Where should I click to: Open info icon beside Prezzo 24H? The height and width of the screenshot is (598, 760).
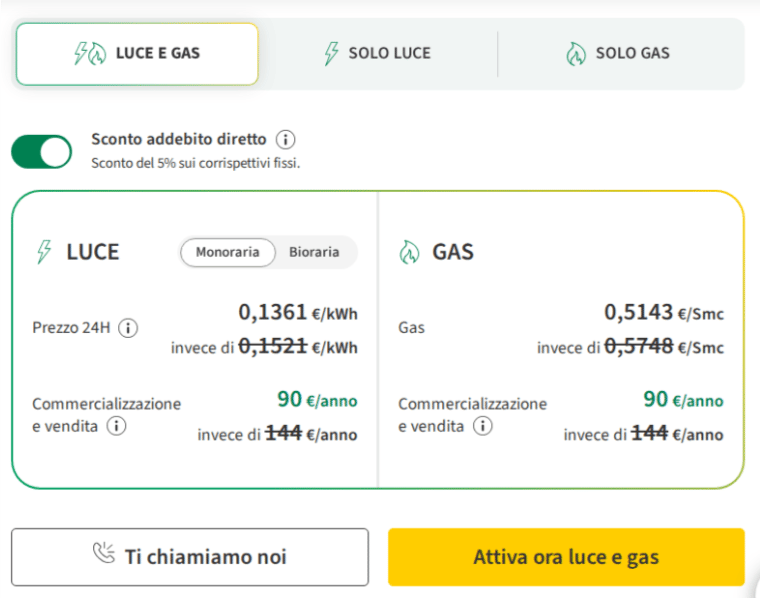(128, 328)
